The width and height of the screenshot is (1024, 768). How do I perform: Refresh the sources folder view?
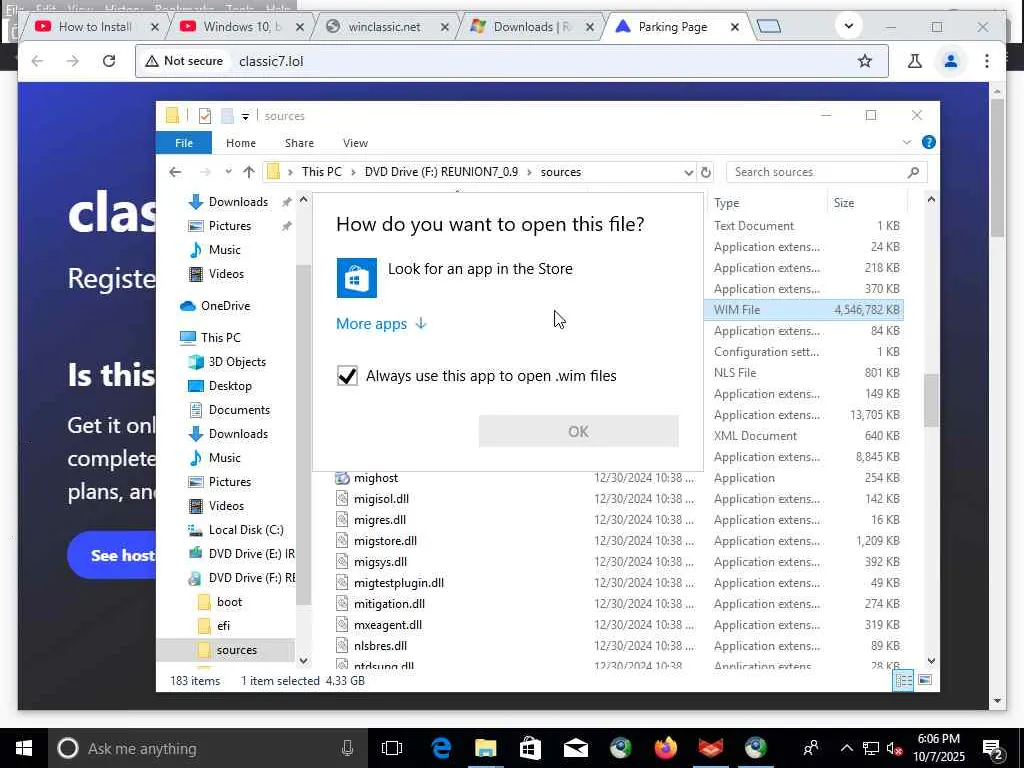point(706,172)
